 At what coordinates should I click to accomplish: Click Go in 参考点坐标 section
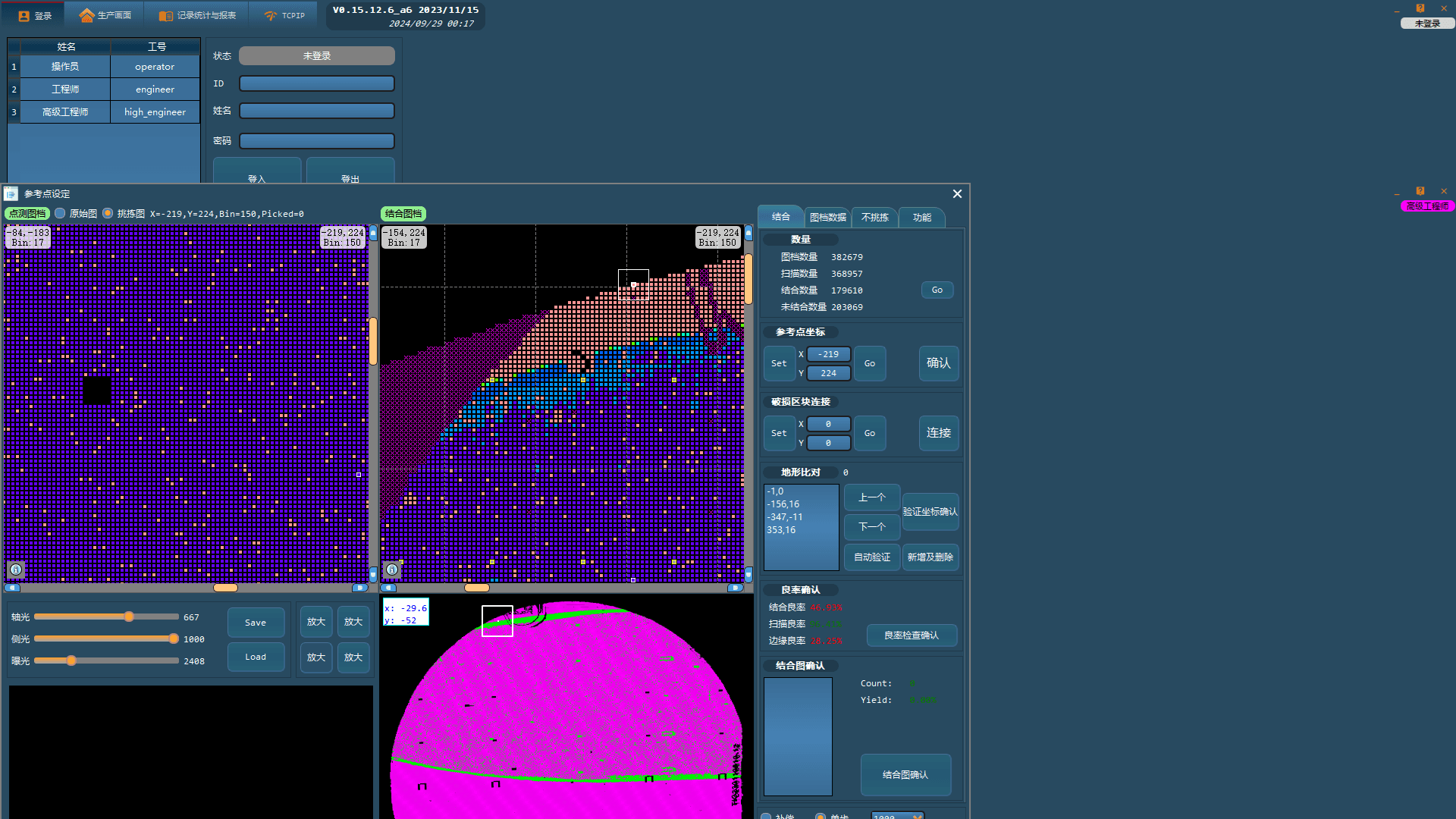point(870,364)
